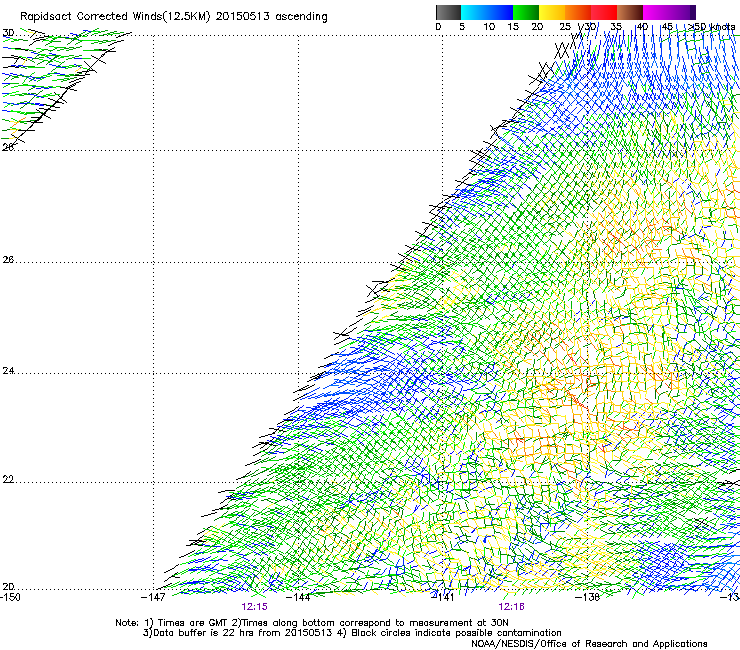This screenshot has height=650, width=740.
Task: Click the cyan-blue 5-15 knots color swatch
Action: [487, 12]
